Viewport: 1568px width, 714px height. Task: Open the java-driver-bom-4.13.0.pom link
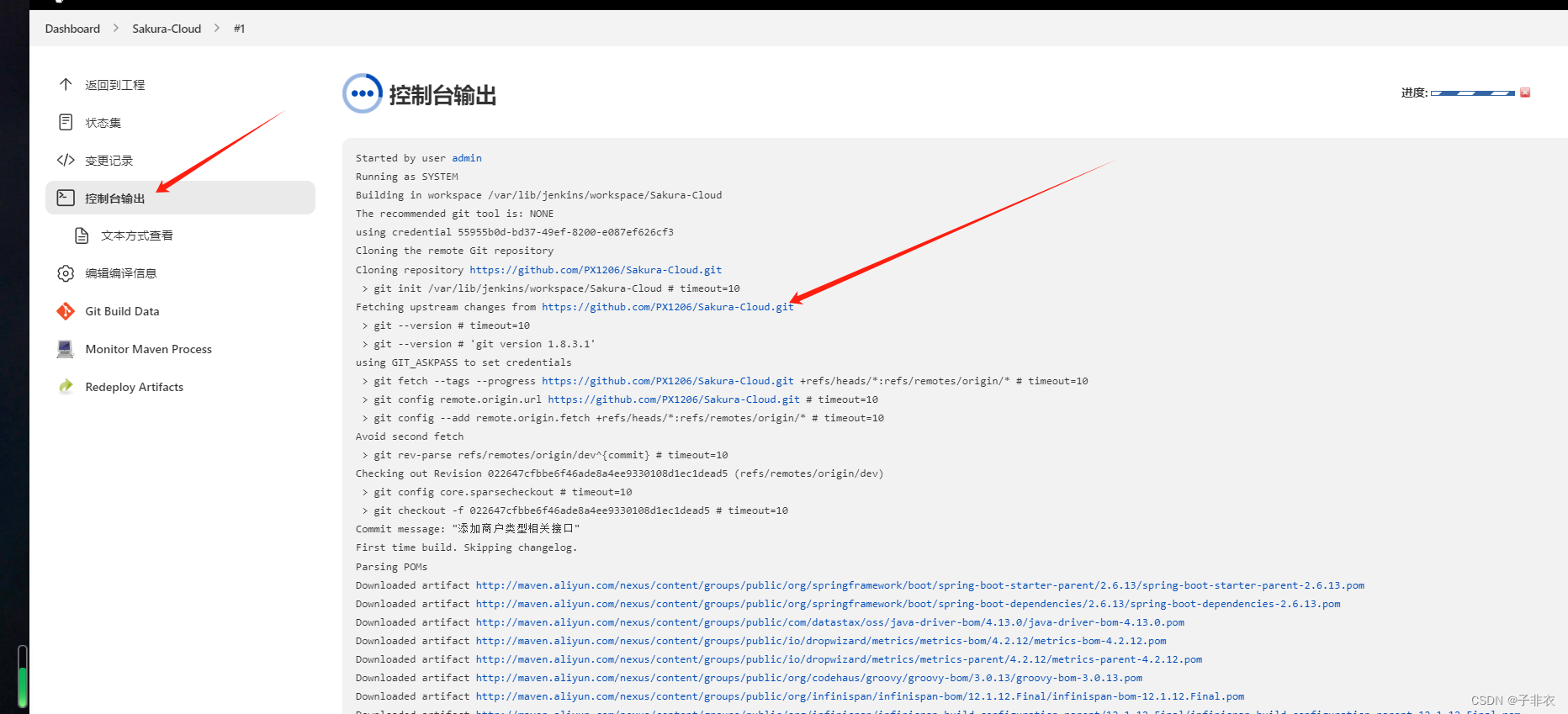click(830, 622)
